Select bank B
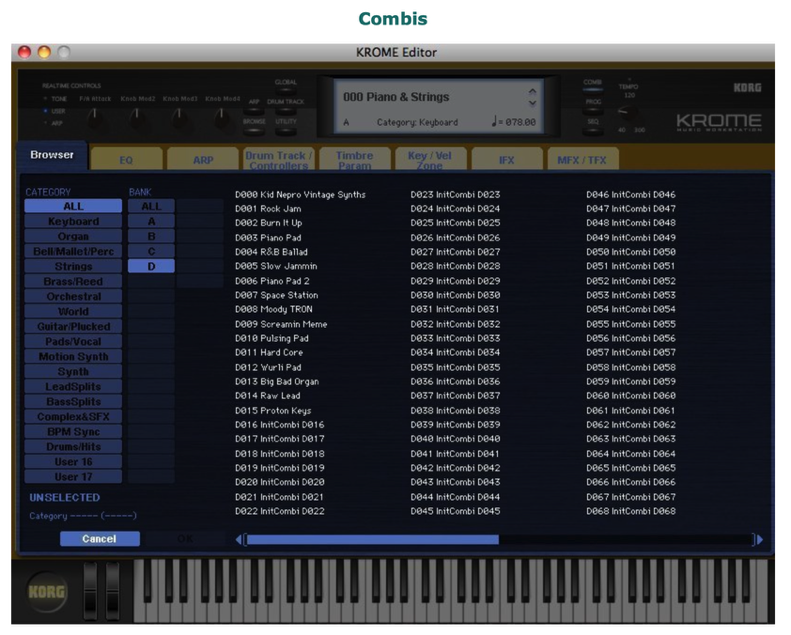Screen dimensions: 791x635 [x=151, y=236]
